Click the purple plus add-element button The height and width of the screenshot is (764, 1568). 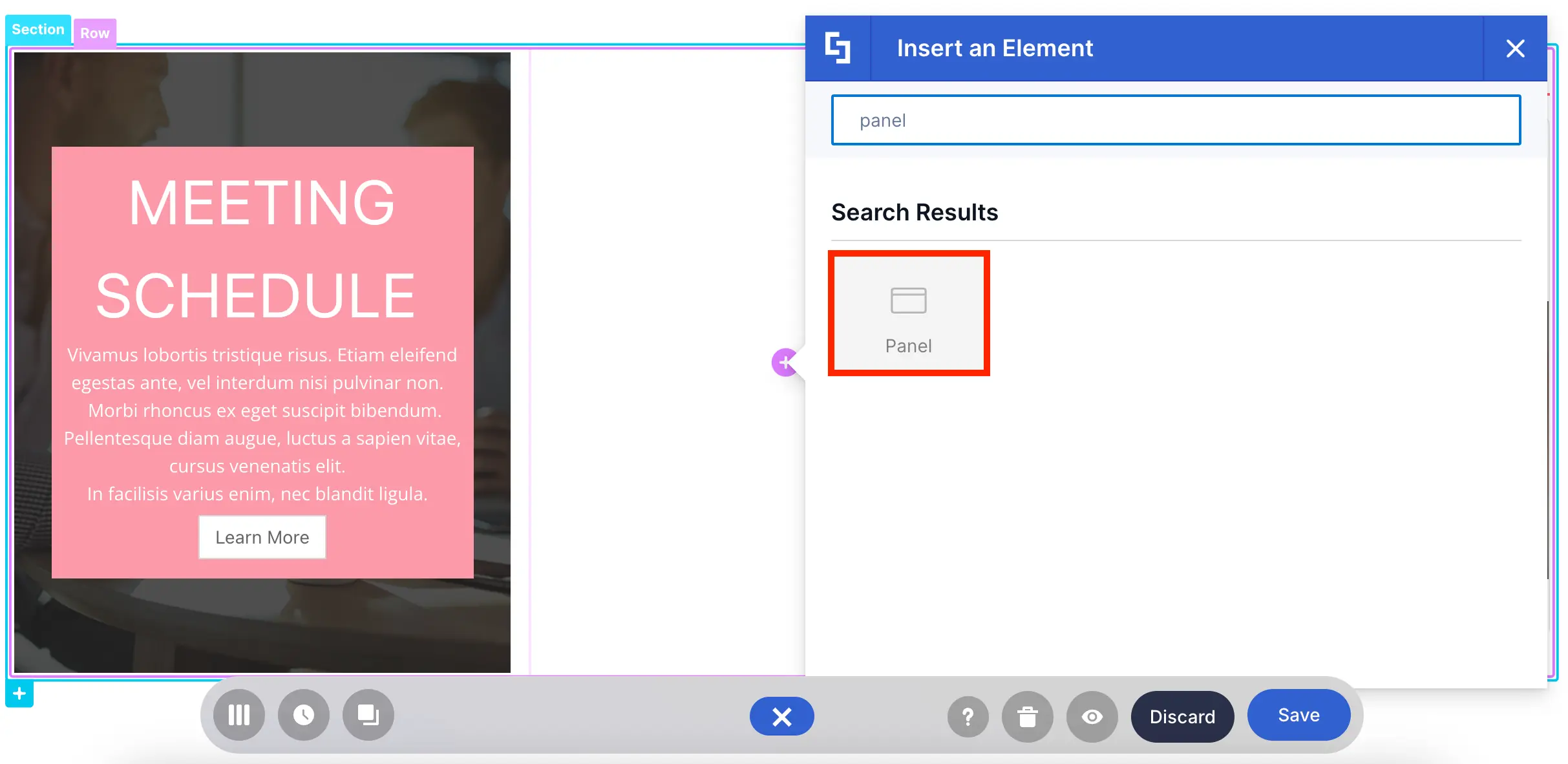[785, 363]
